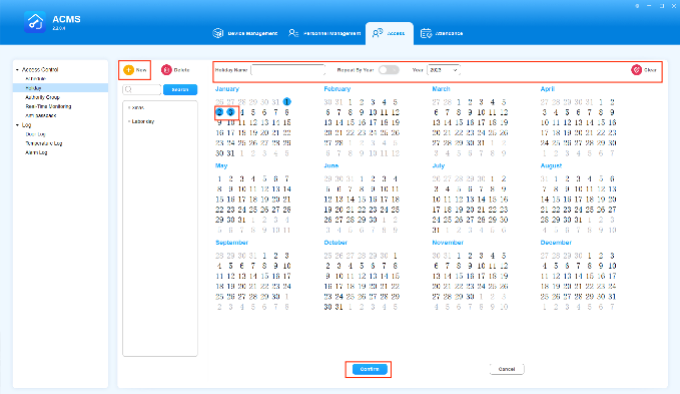Click the ACMS home logo
The width and height of the screenshot is (680, 394).
point(35,22)
